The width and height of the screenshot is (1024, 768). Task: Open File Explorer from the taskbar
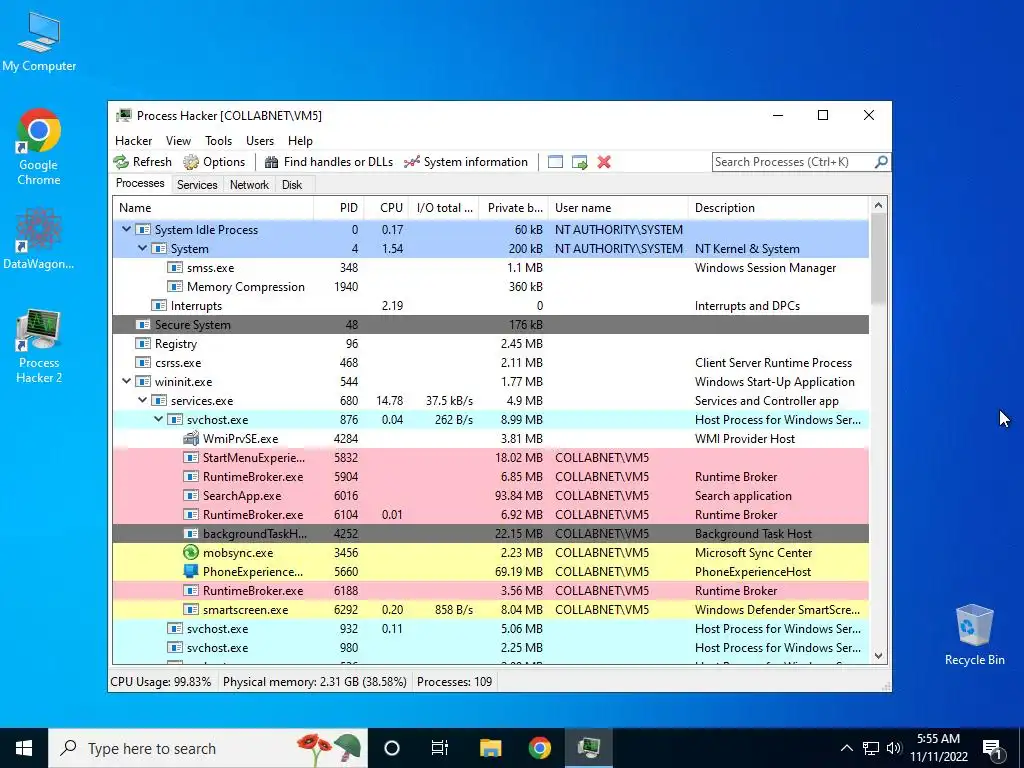pyautogui.click(x=490, y=748)
